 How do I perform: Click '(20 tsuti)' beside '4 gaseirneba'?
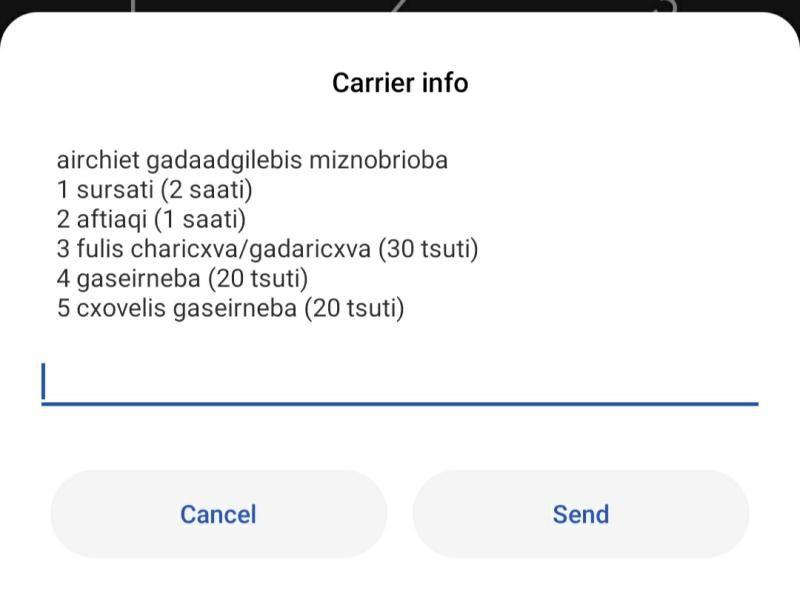pyautogui.click(x=258, y=279)
